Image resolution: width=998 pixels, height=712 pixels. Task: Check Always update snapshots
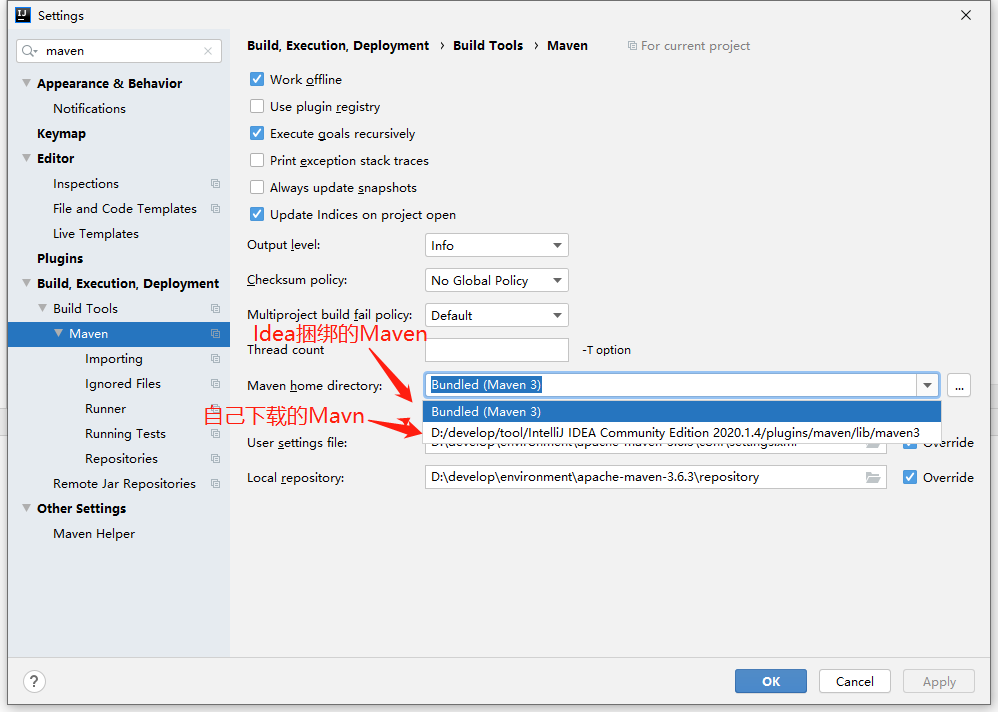257,188
